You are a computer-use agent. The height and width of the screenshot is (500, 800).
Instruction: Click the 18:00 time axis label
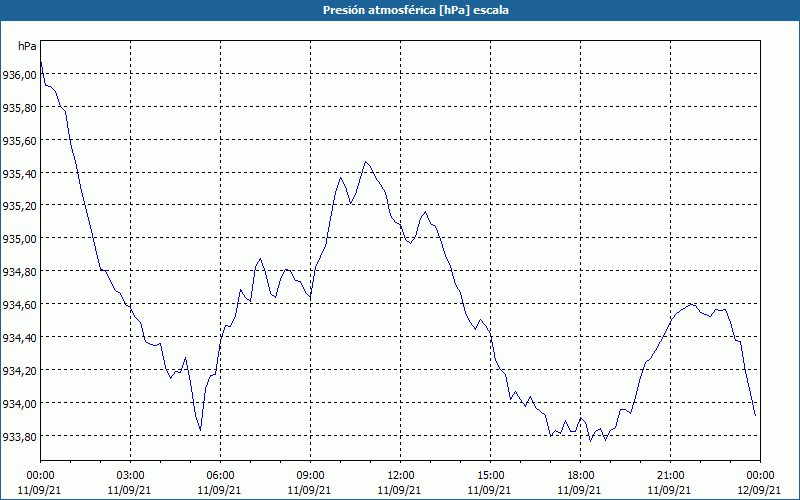[x=581, y=476]
